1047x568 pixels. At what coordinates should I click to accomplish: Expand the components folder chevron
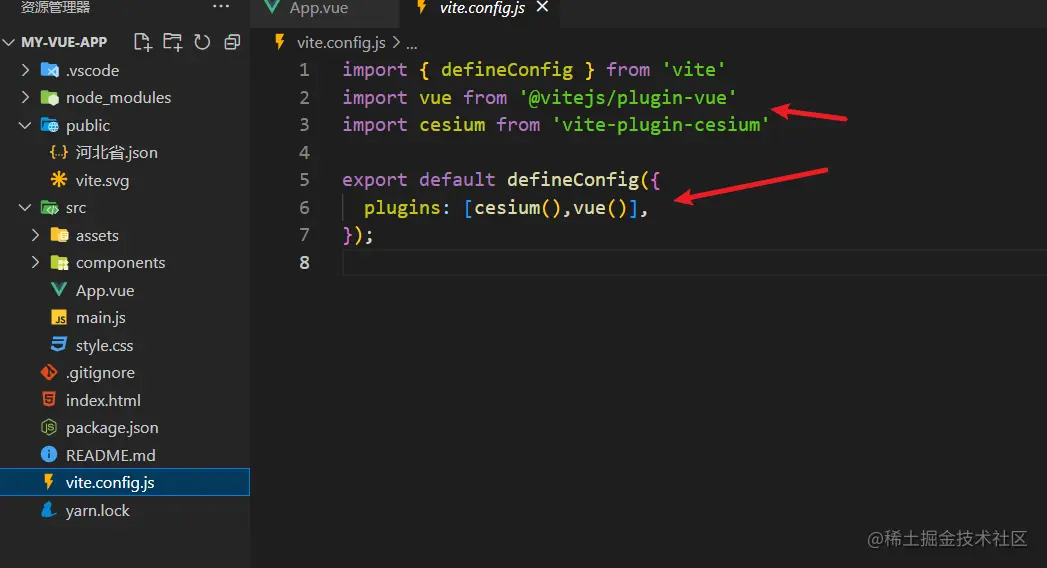click(x=35, y=262)
